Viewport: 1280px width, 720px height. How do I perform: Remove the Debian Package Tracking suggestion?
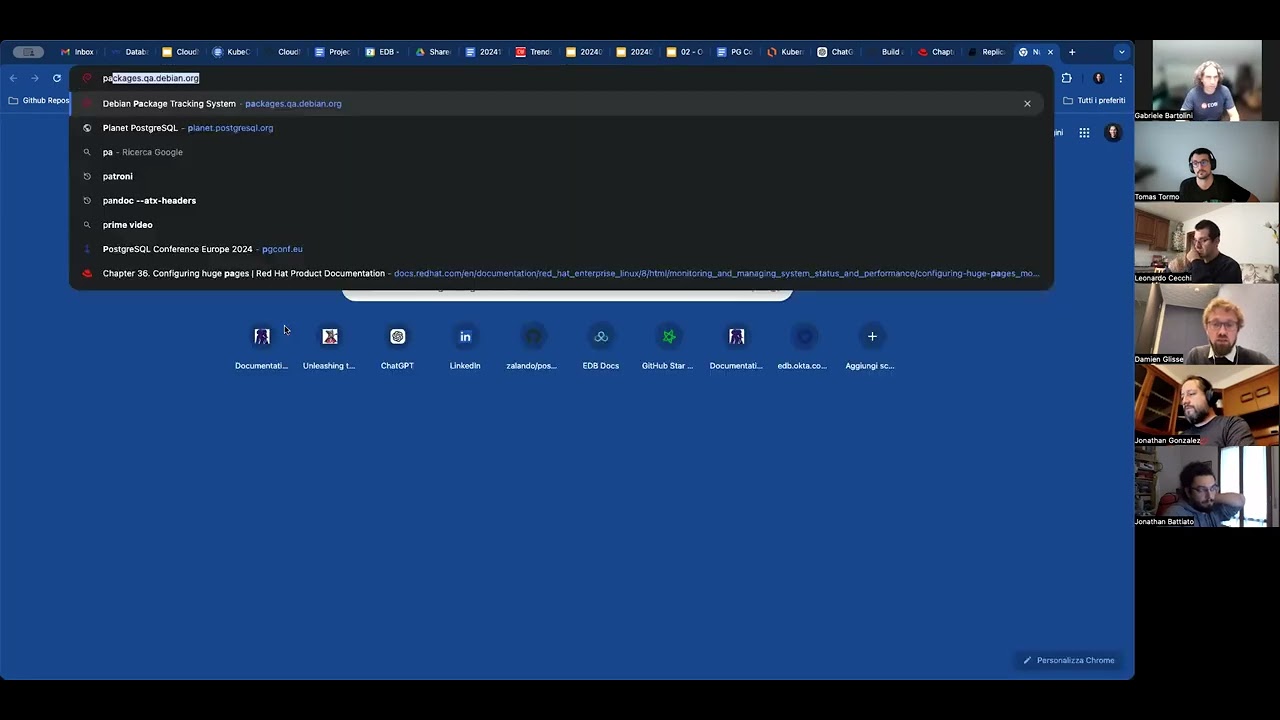1027,103
